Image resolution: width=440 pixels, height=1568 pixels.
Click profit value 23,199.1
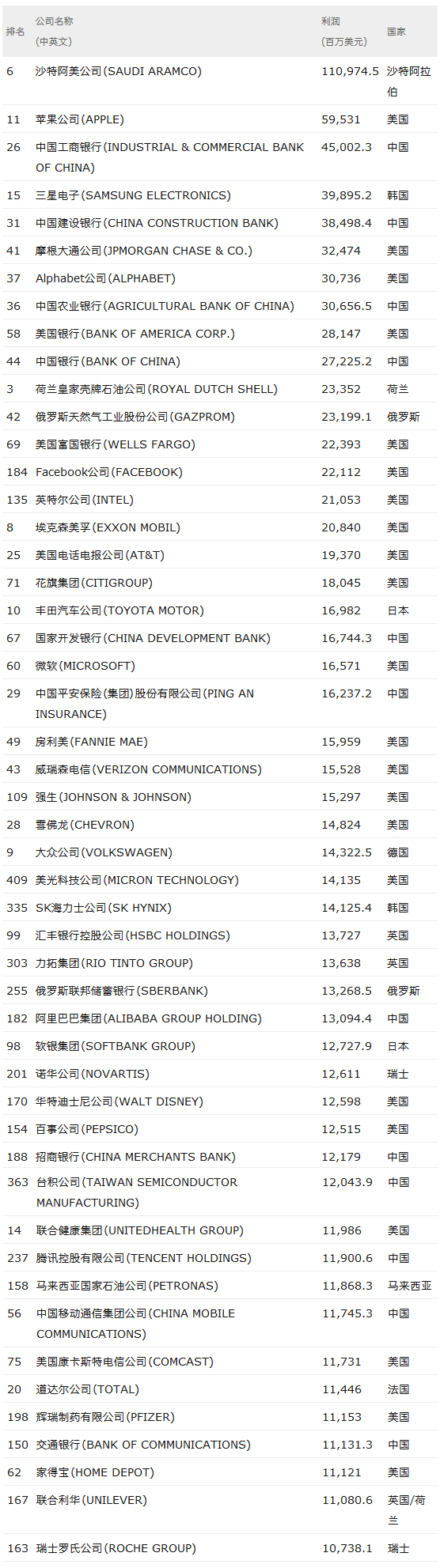[347, 417]
